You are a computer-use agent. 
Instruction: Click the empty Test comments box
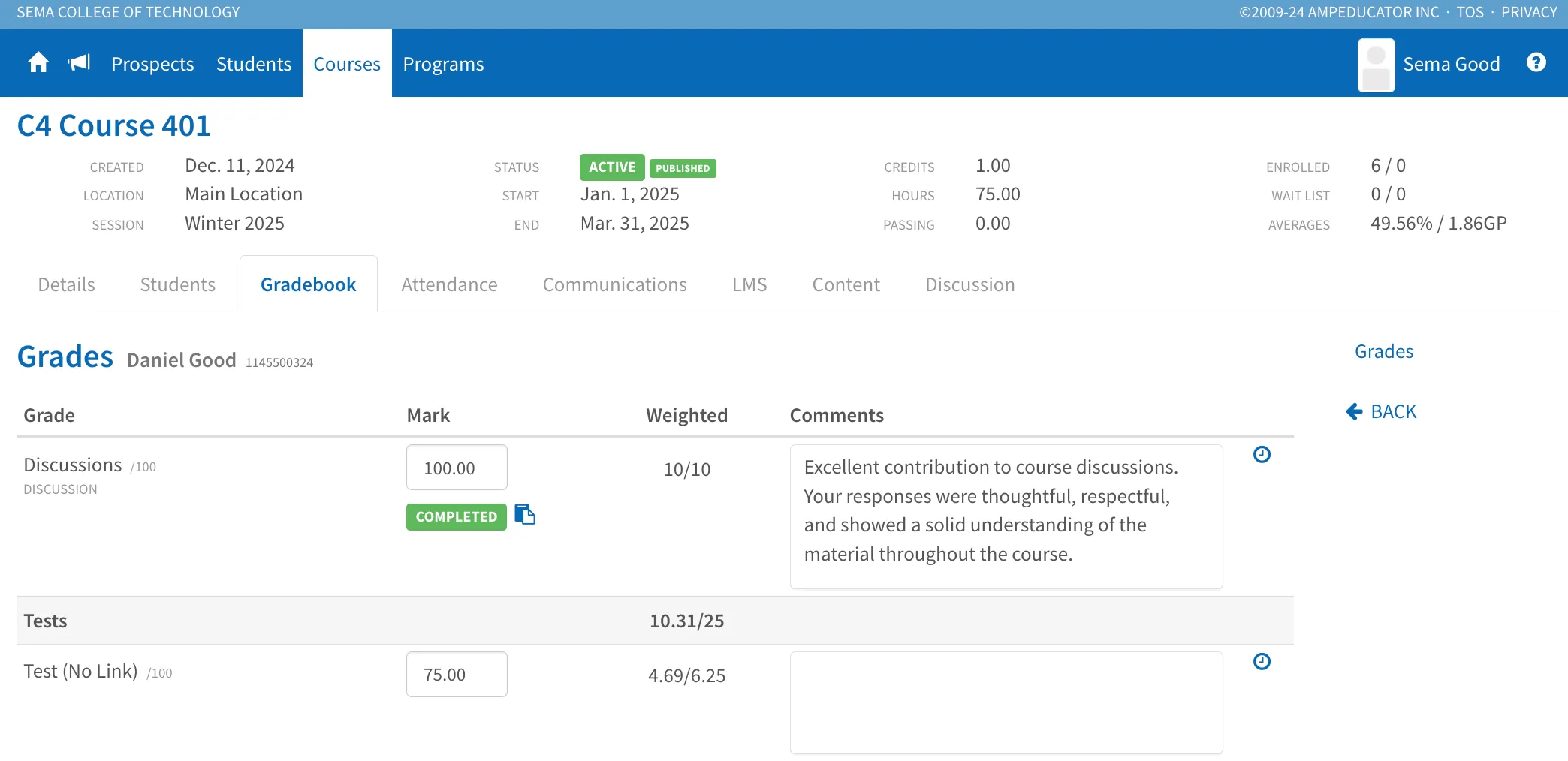click(x=1006, y=702)
